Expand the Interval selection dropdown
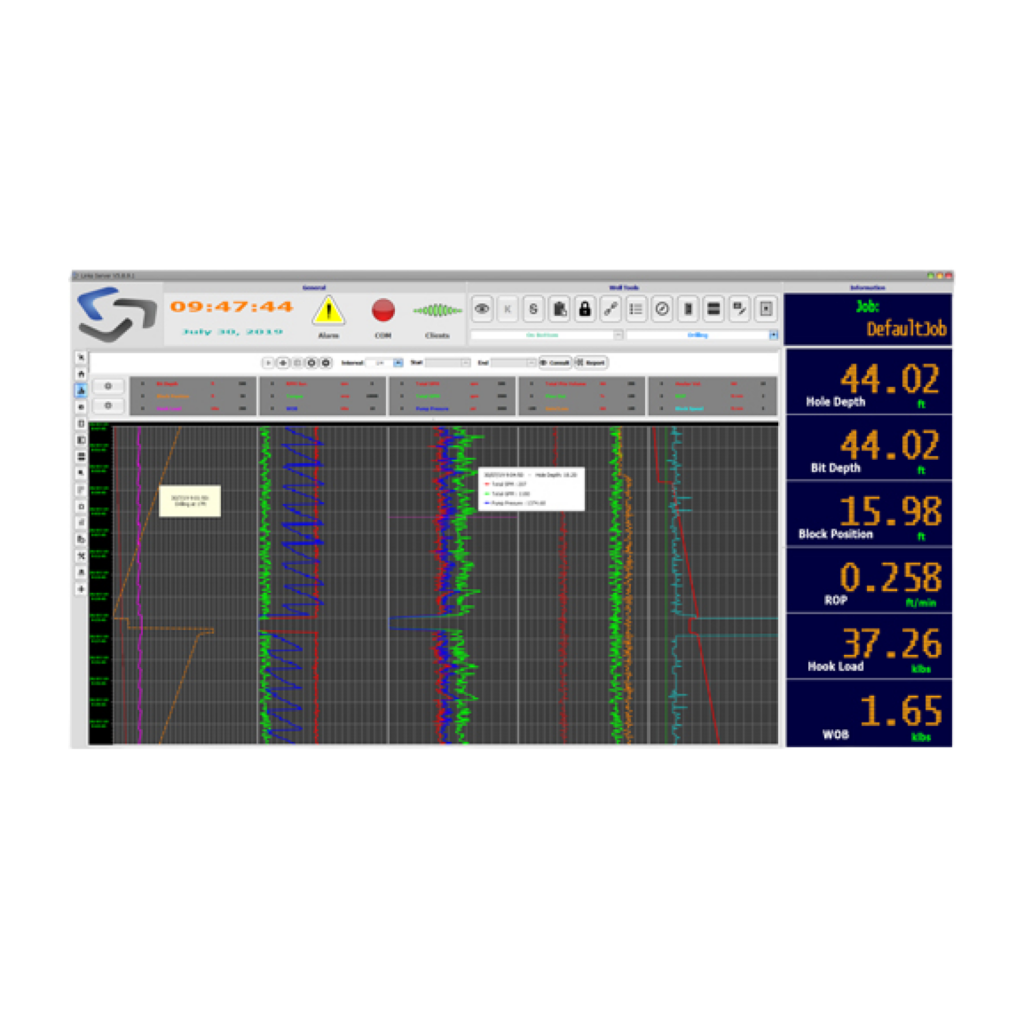Image resolution: width=1024 pixels, height=1024 pixels. 396,361
